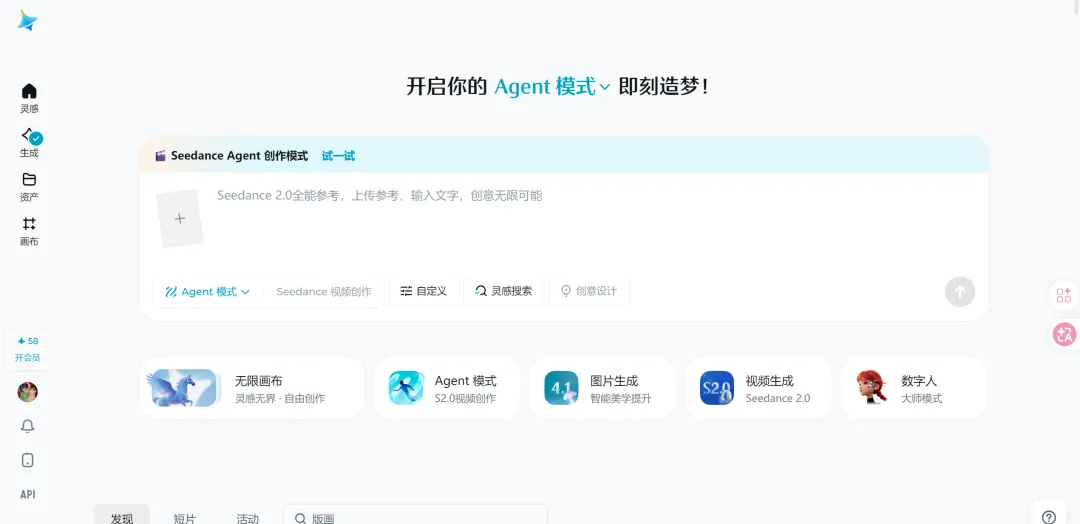
Task: Click the sliders icon on the 自定义 button
Action: tap(406, 291)
